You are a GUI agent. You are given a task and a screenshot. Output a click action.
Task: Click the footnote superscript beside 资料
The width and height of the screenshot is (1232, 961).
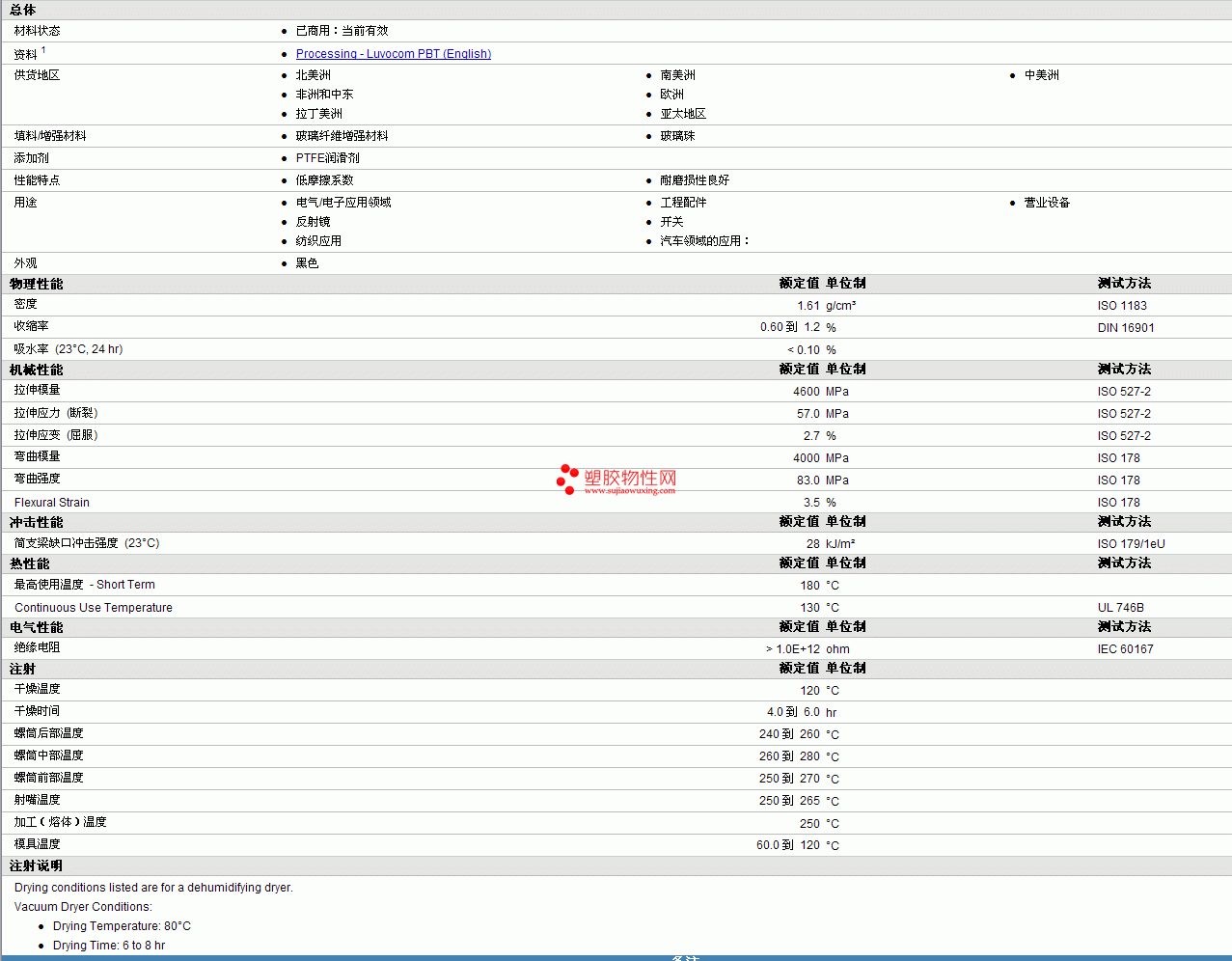[43, 50]
